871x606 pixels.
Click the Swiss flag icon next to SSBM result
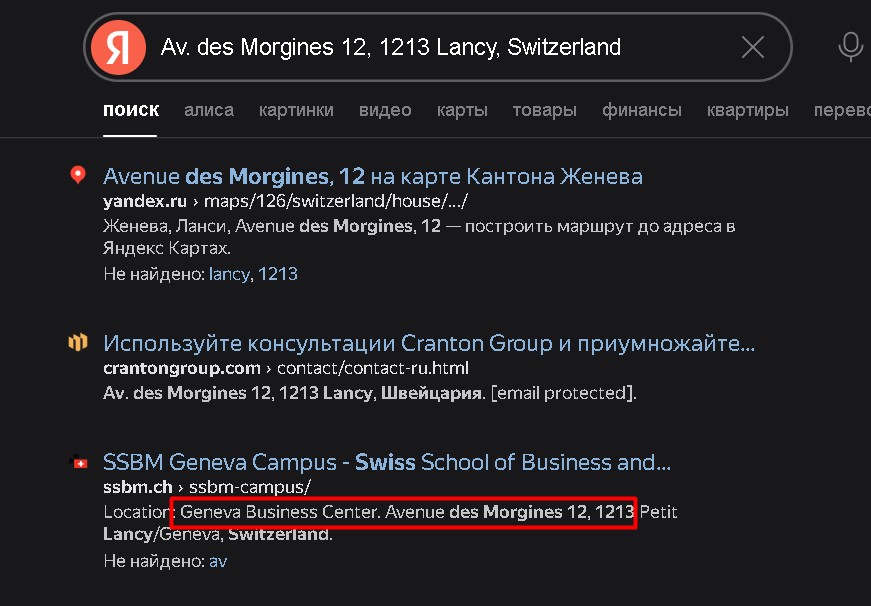tap(80, 462)
